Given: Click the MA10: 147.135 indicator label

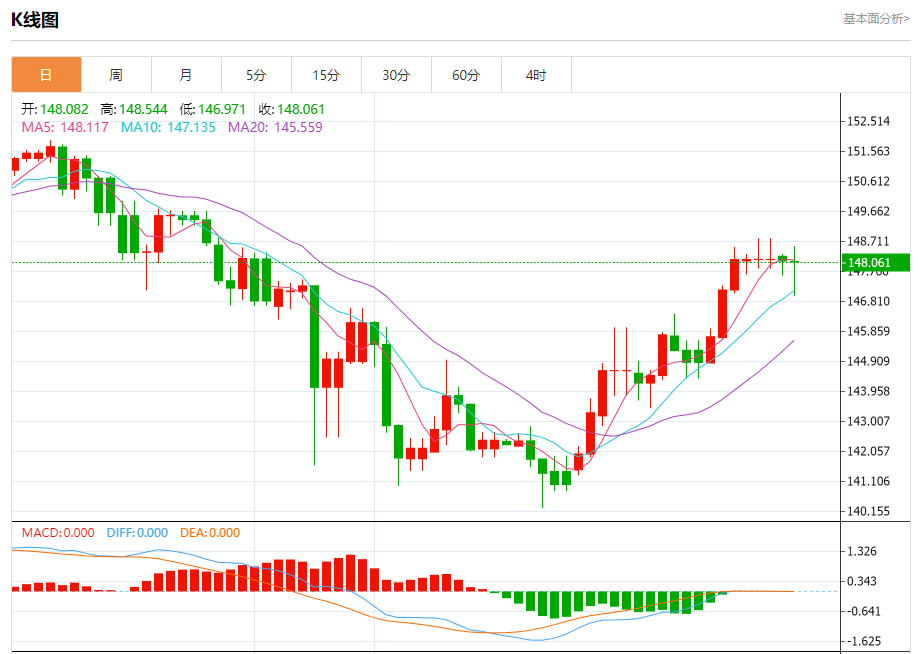Looking at the screenshot, I should coord(168,127).
